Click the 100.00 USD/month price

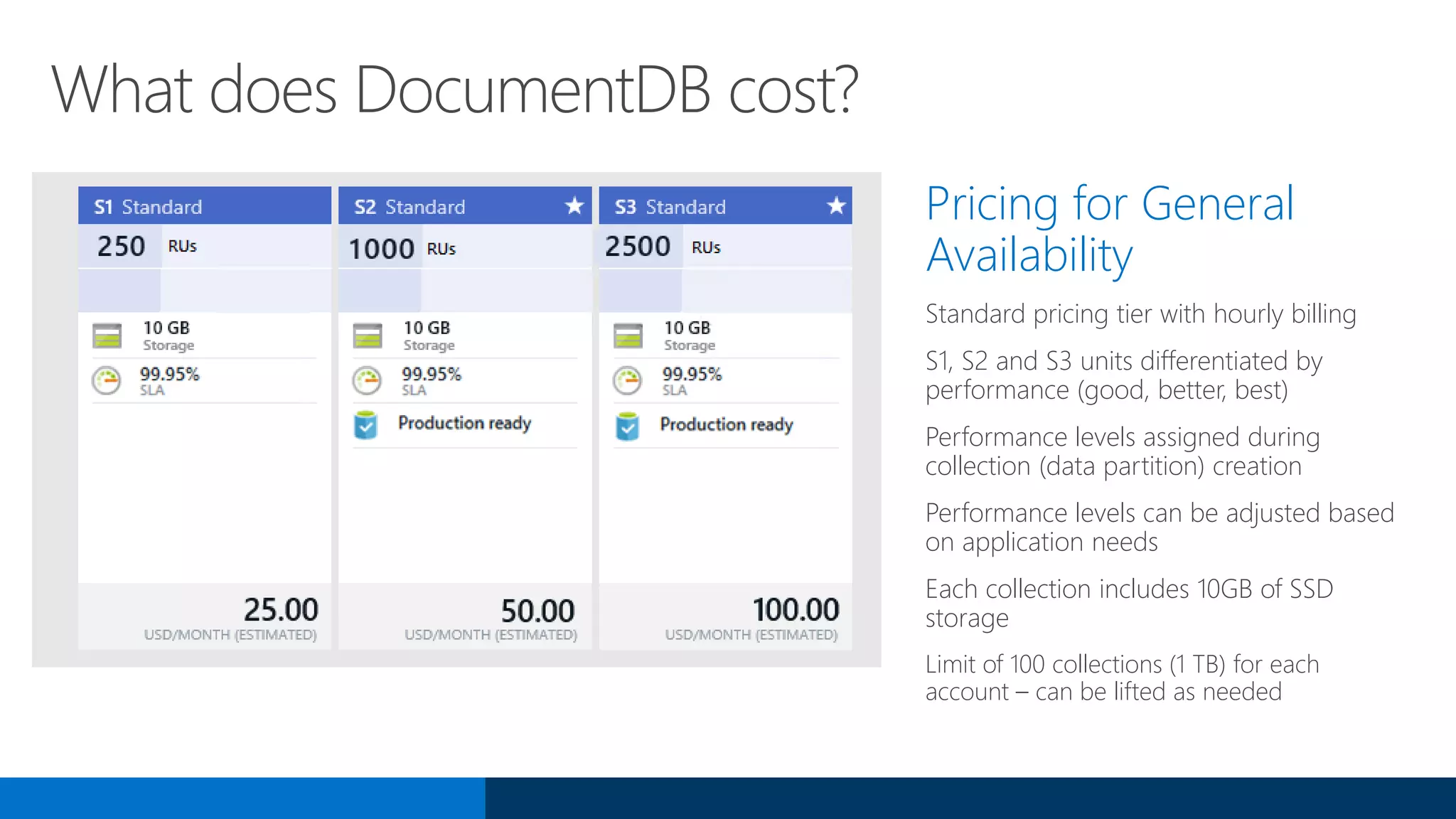pyautogui.click(x=796, y=610)
